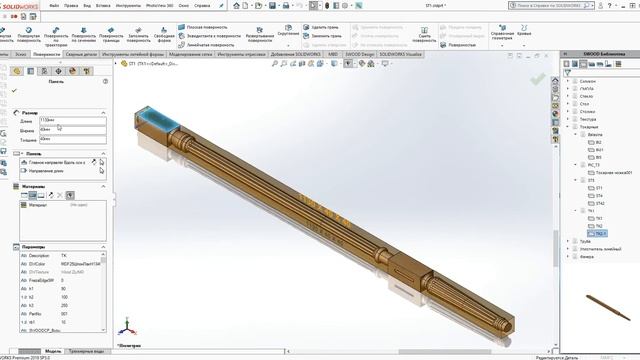Open the ConfigurationManager tab icon
The image size is (640, 360).
click(44, 71)
